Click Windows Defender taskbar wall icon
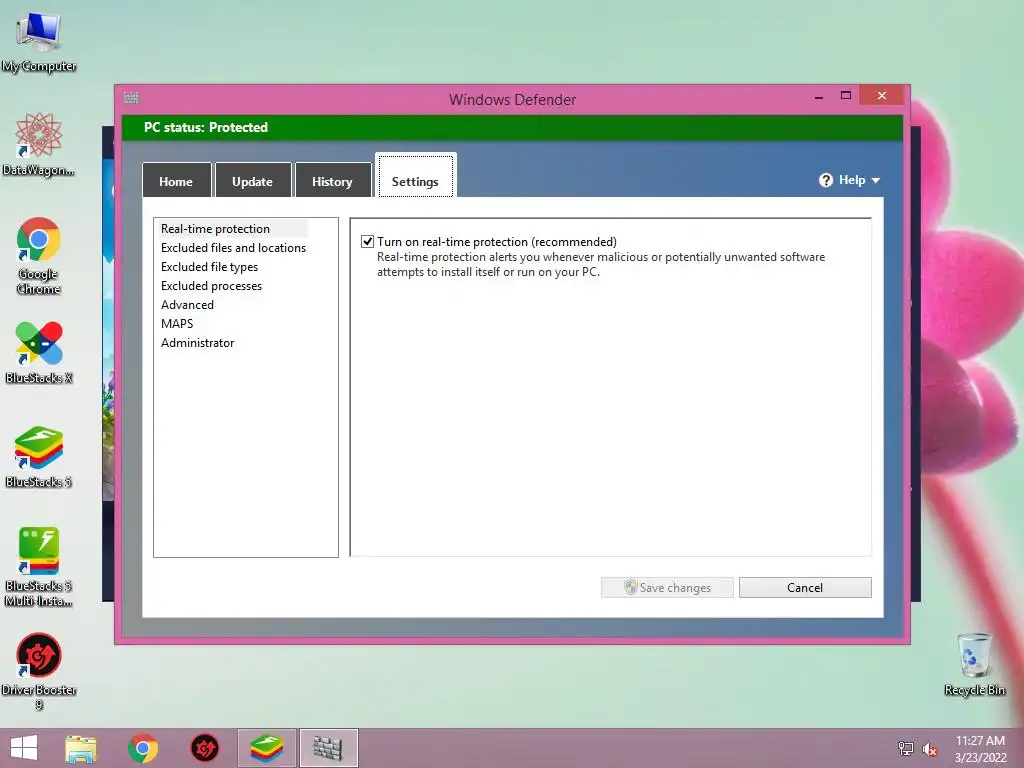1024x768 pixels. 328,748
